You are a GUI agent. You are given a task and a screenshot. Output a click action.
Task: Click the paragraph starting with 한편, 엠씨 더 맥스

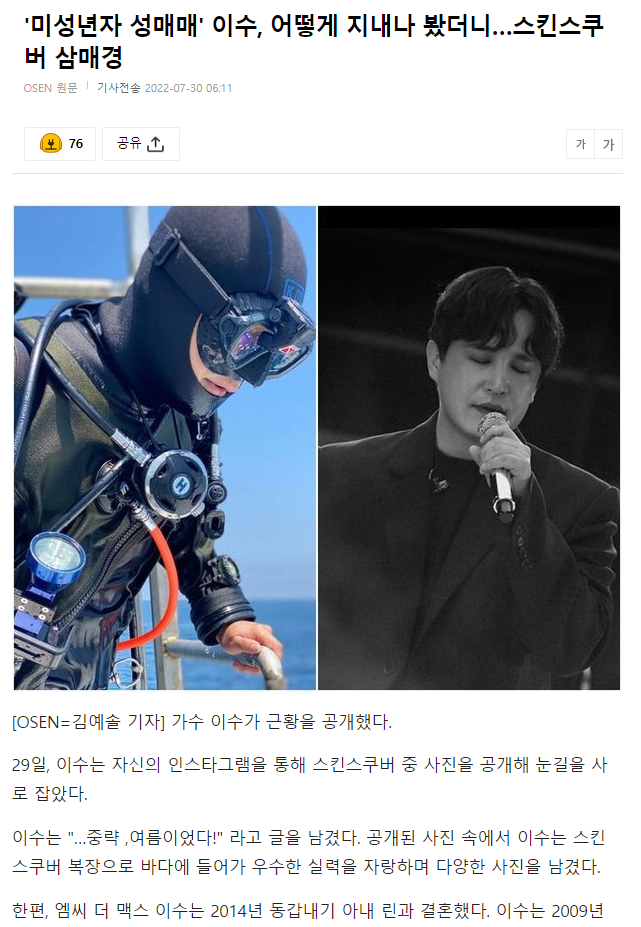[307, 911]
